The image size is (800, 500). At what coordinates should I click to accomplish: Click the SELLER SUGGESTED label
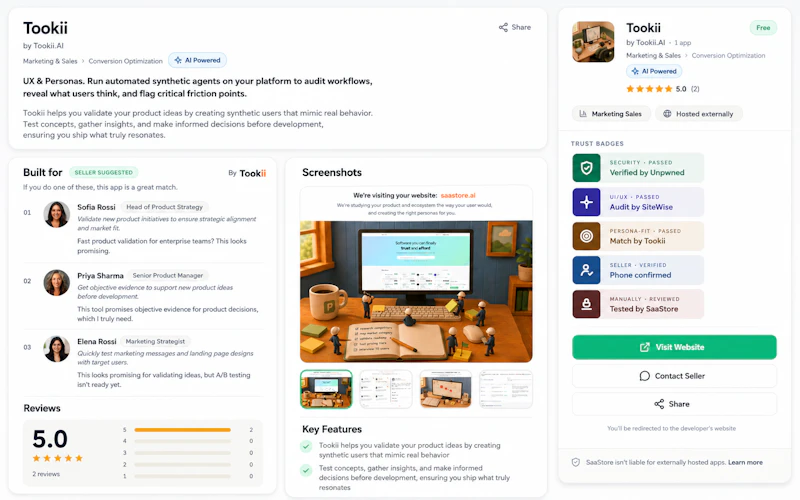(104, 172)
